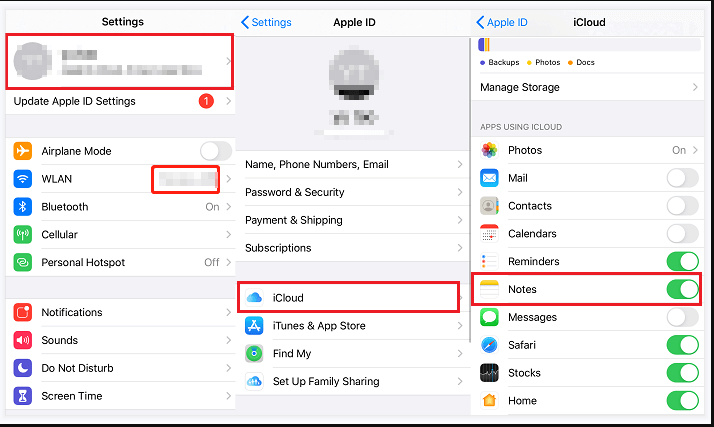Tap the Find My icon
714x427 pixels.
254,354
